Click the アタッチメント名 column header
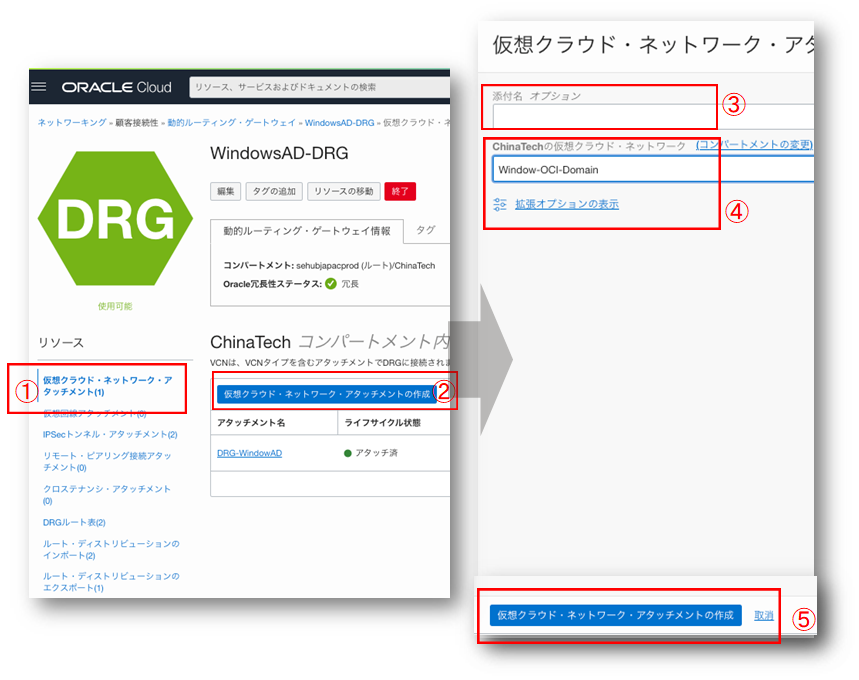The image size is (859, 680). [x=251, y=422]
